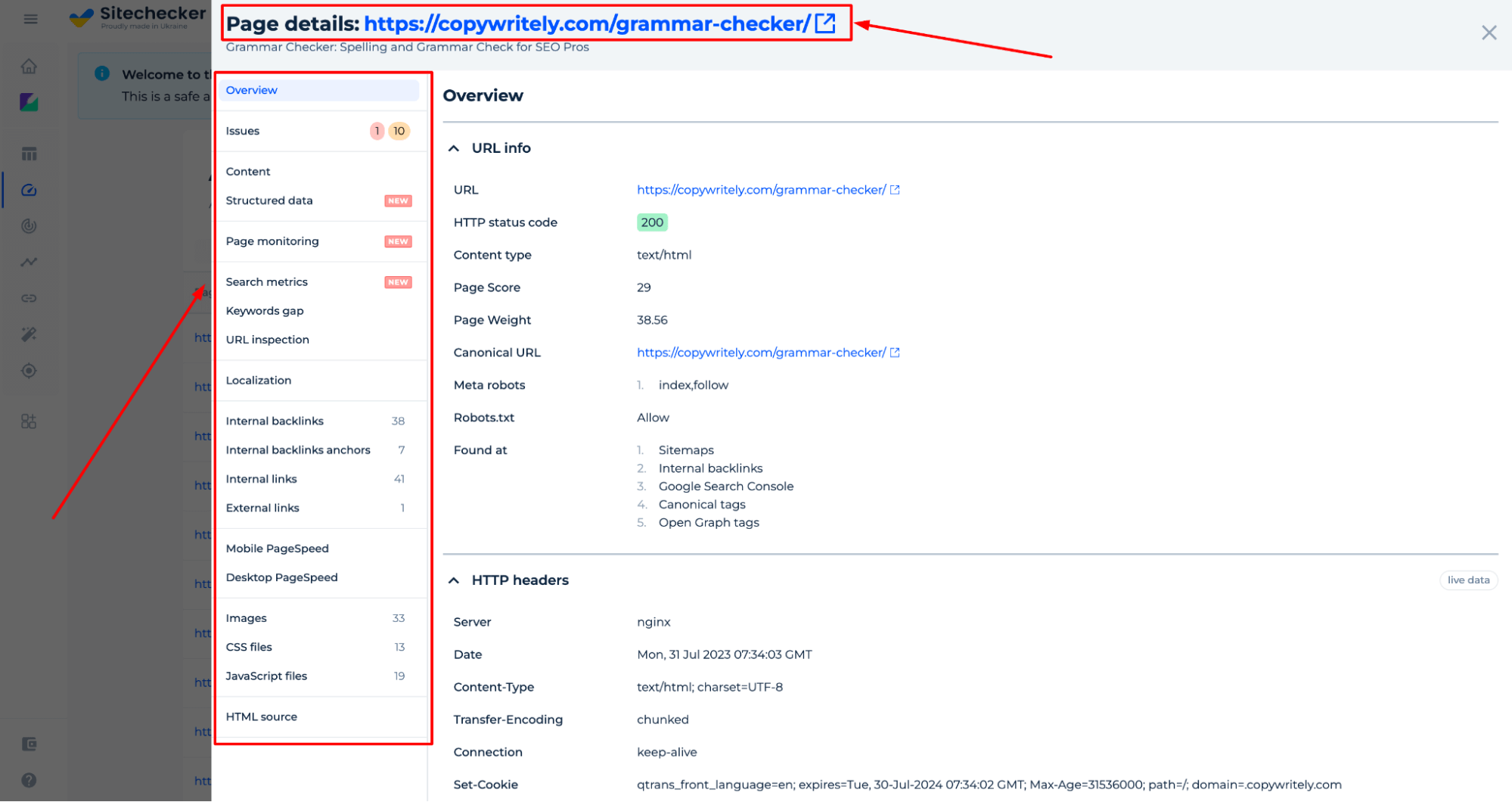
Task: Open the grammar-checker link in the URL row
Action: click(761, 190)
